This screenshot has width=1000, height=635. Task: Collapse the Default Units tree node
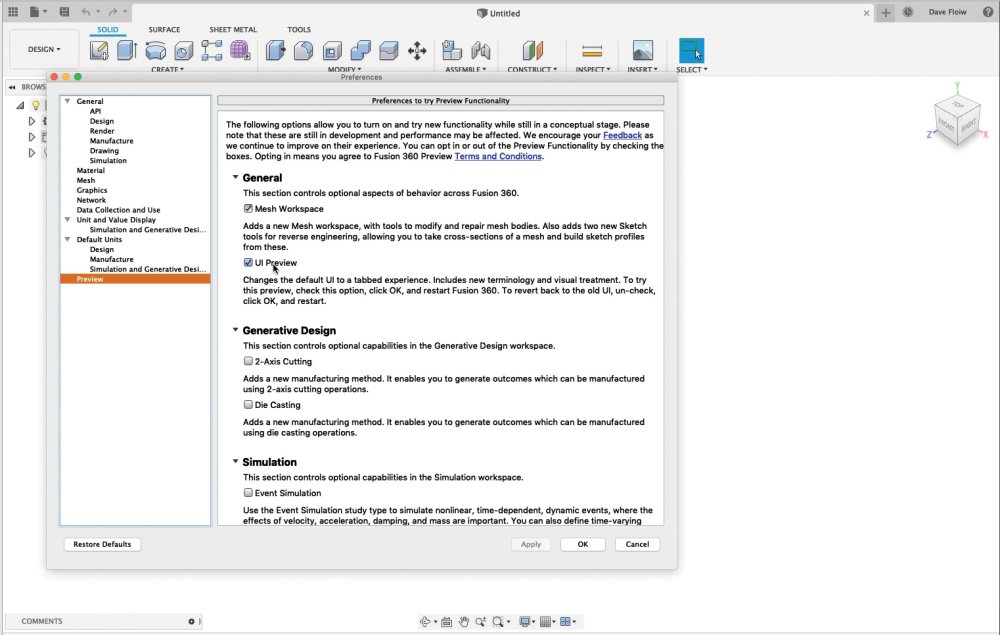(68, 240)
